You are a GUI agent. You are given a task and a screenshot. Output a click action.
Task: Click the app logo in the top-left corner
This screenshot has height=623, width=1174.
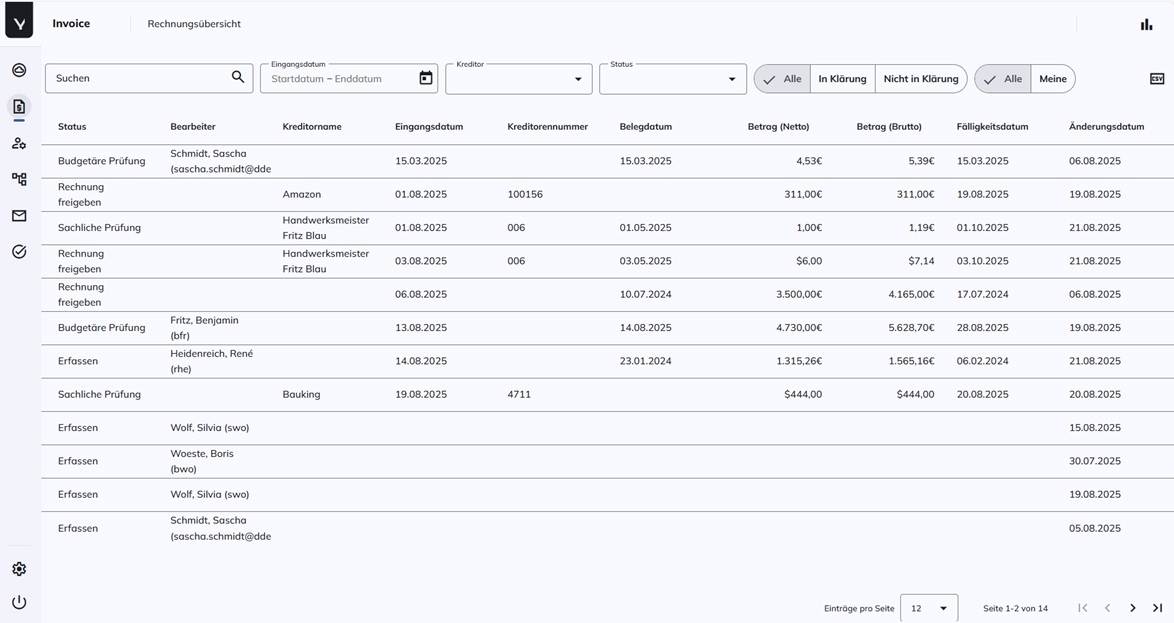[19, 19]
